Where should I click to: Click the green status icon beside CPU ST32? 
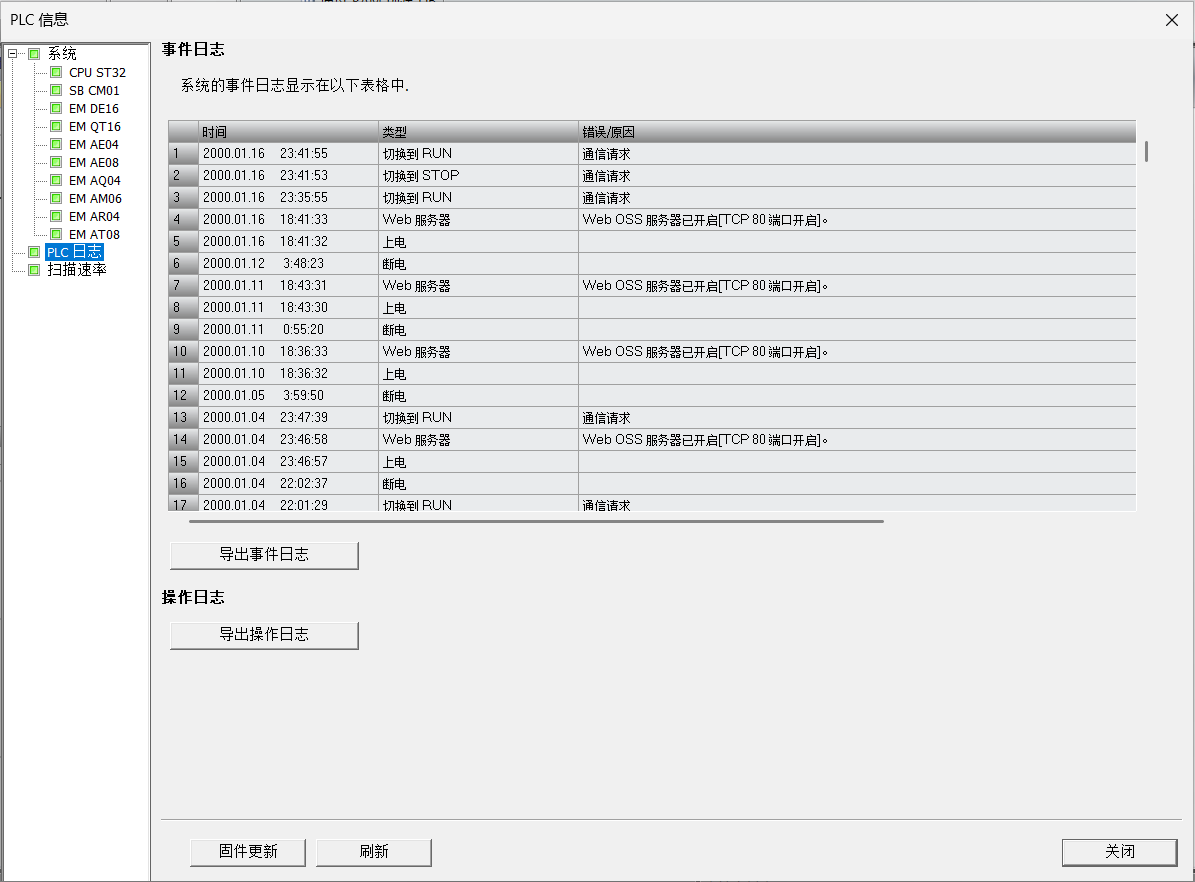(x=56, y=72)
